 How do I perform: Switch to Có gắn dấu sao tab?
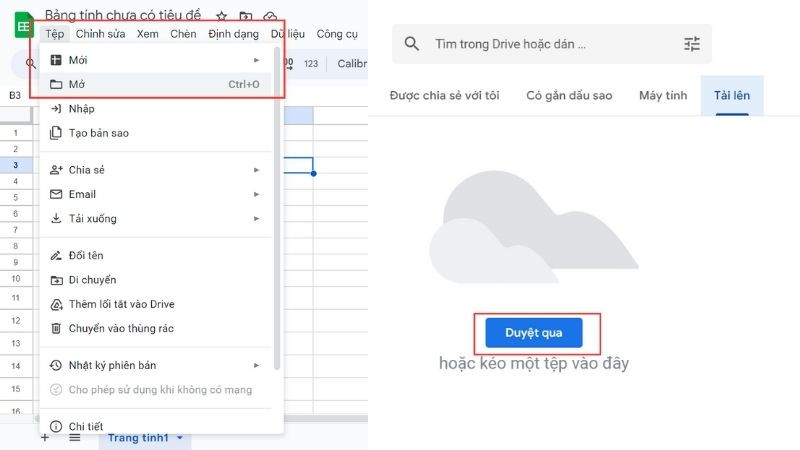pos(569,95)
